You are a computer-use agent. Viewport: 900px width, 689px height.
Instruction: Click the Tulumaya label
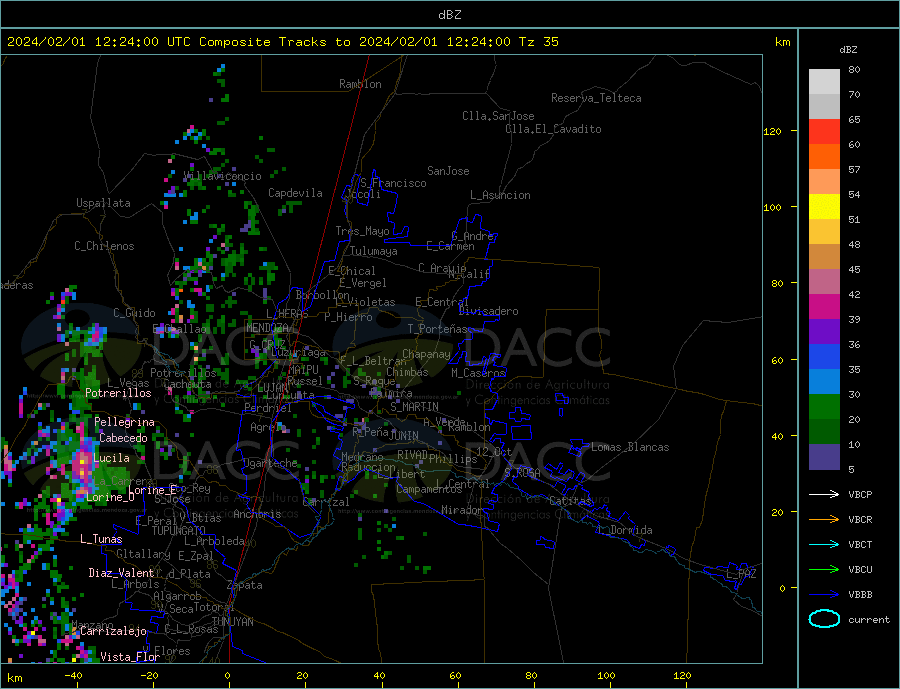point(374,251)
